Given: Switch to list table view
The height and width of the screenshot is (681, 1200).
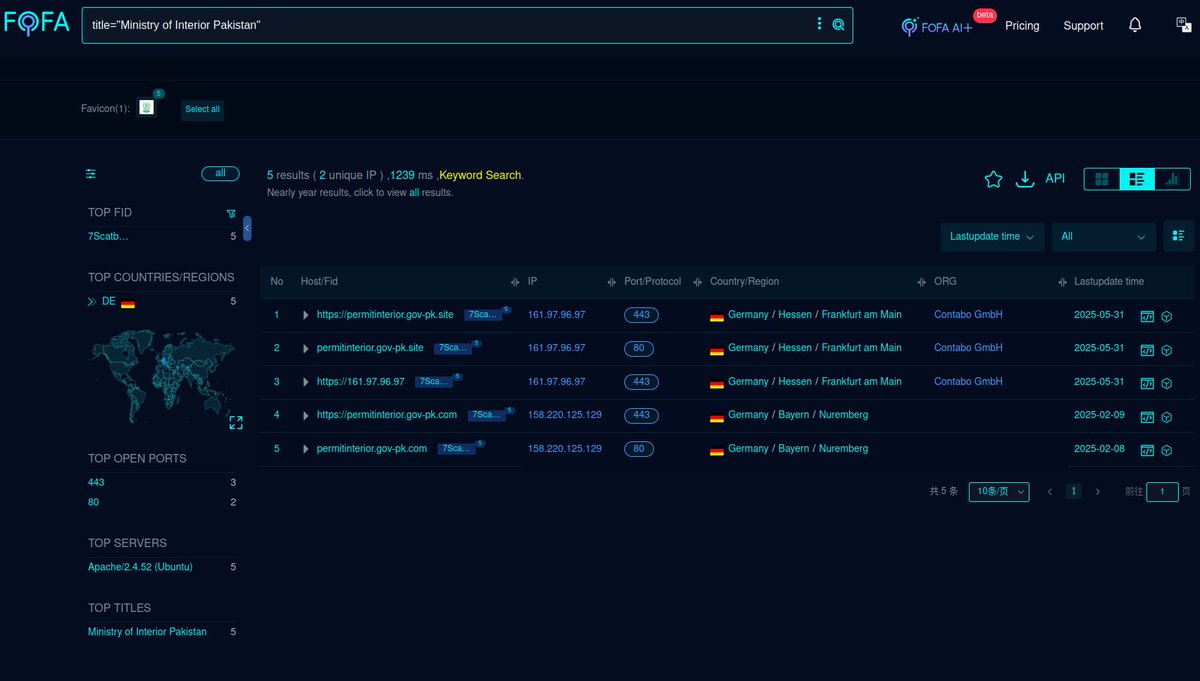Looking at the screenshot, I should [1137, 179].
